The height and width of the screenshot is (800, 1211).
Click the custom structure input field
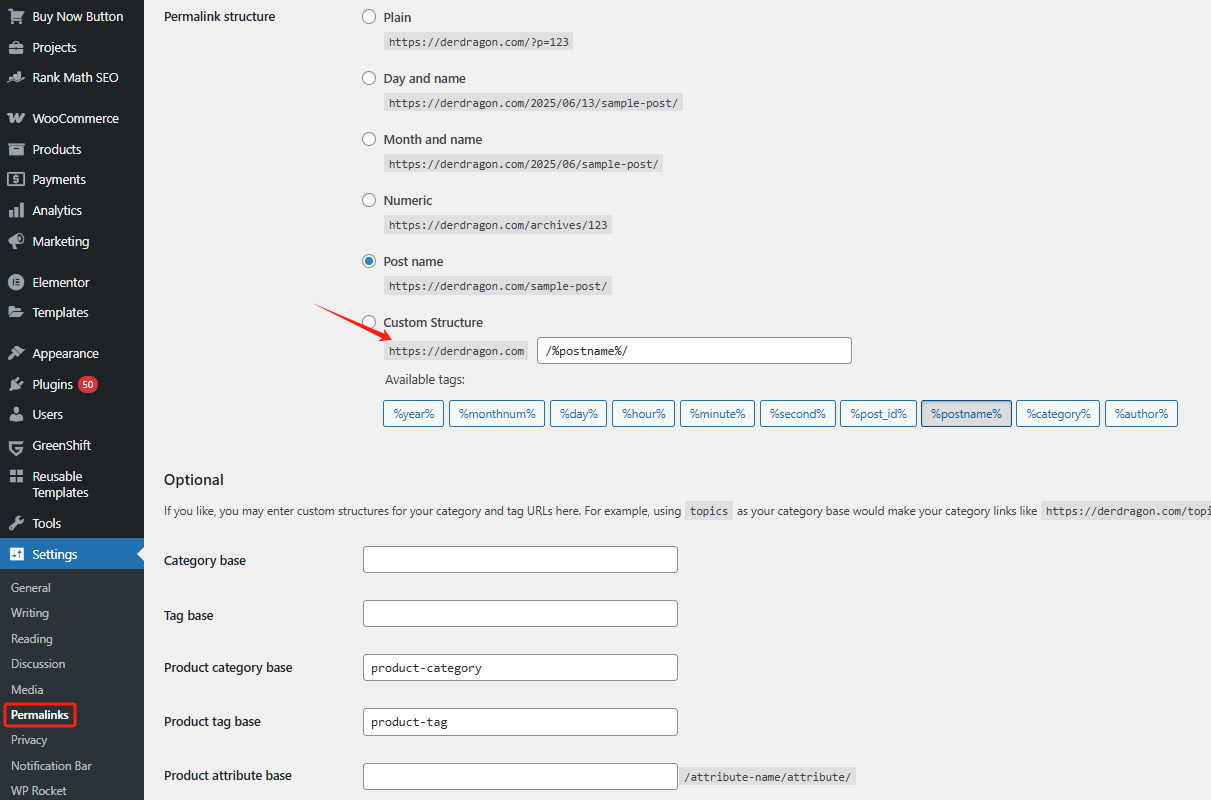click(x=694, y=350)
